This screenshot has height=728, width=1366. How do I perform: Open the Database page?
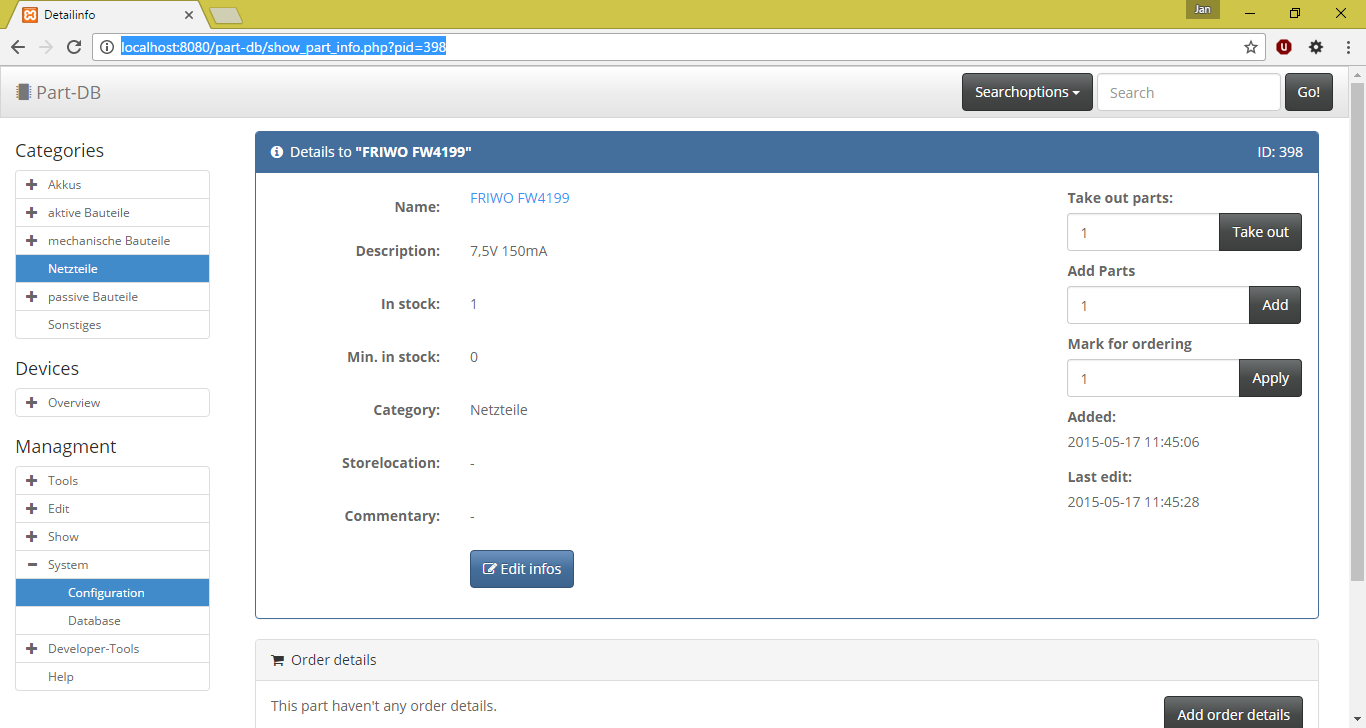click(112, 621)
